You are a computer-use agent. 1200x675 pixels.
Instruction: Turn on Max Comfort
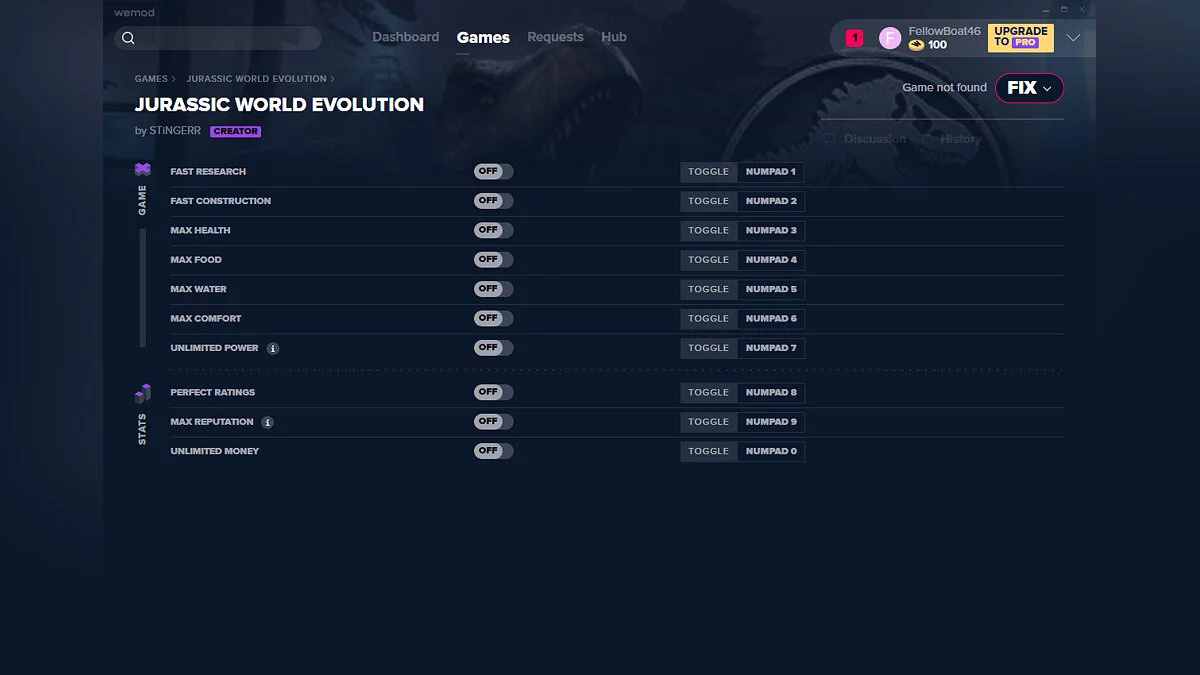[494, 318]
